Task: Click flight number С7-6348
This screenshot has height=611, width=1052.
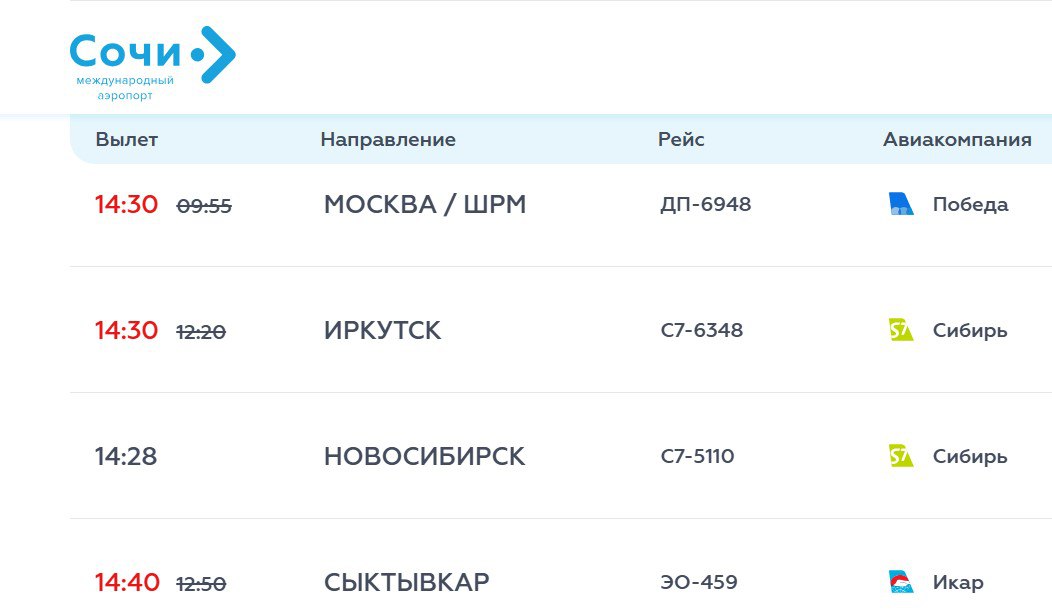Action: [702, 331]
